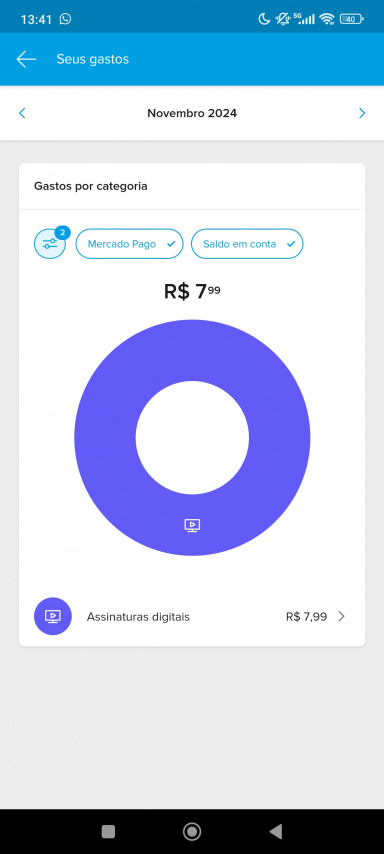
Task: Tap the Android home circle button
Action: point(192,831)
